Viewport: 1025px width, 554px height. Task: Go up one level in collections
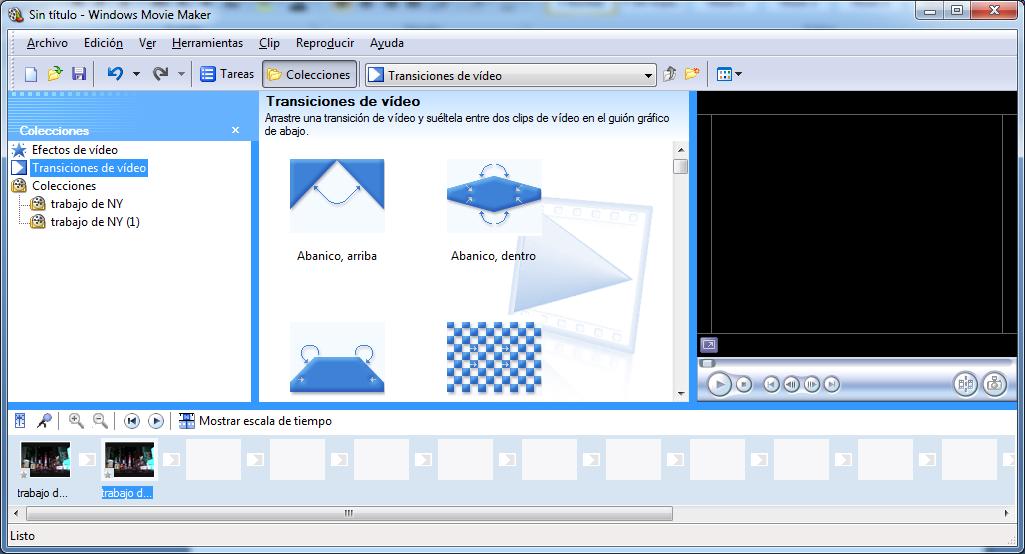pyautogui.click(x=670, y=74)
